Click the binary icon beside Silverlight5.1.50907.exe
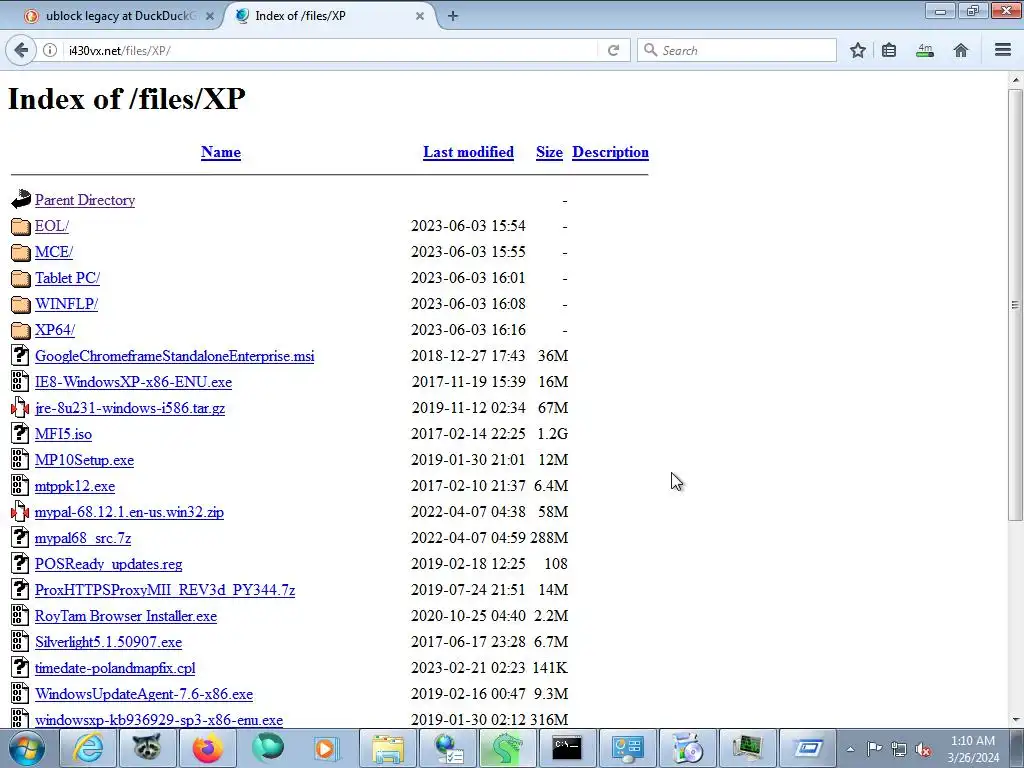The height and width of the screenshot is (768, 1024). click(x=20, y=642)
